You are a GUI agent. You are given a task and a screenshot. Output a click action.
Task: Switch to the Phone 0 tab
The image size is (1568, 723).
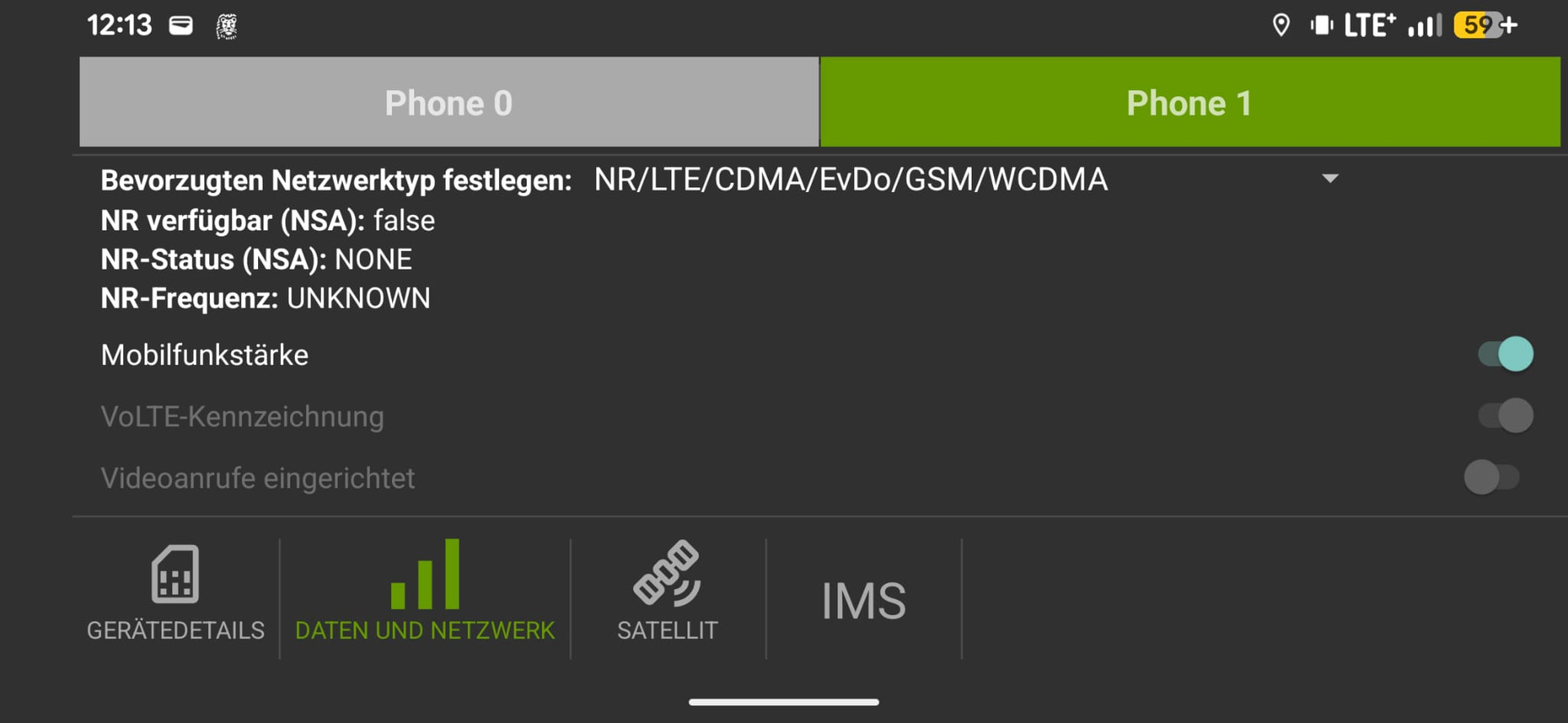(x=449, y=102)
